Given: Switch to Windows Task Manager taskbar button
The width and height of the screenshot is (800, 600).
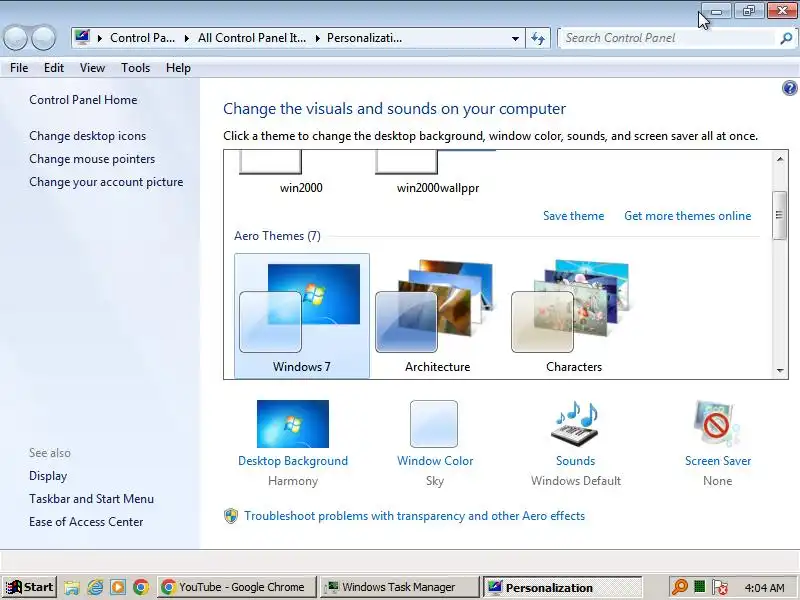Looking at the screenshot, I should pos(400,587).
